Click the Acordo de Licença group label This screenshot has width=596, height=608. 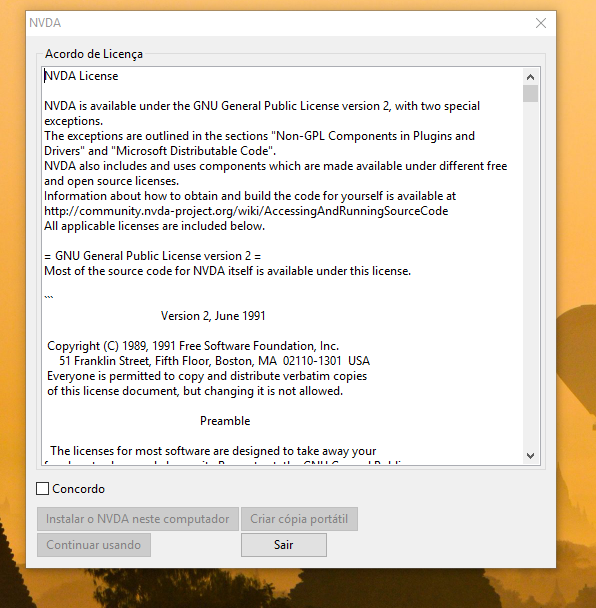[x=94, y=54]
